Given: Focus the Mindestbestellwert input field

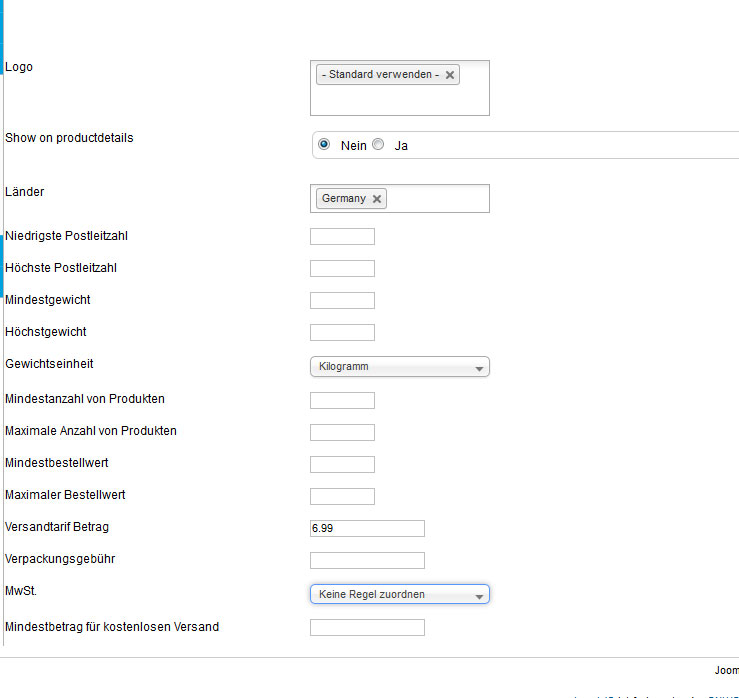Looking at the screenshot, I should pyautogui.click(x=342, y=465).
